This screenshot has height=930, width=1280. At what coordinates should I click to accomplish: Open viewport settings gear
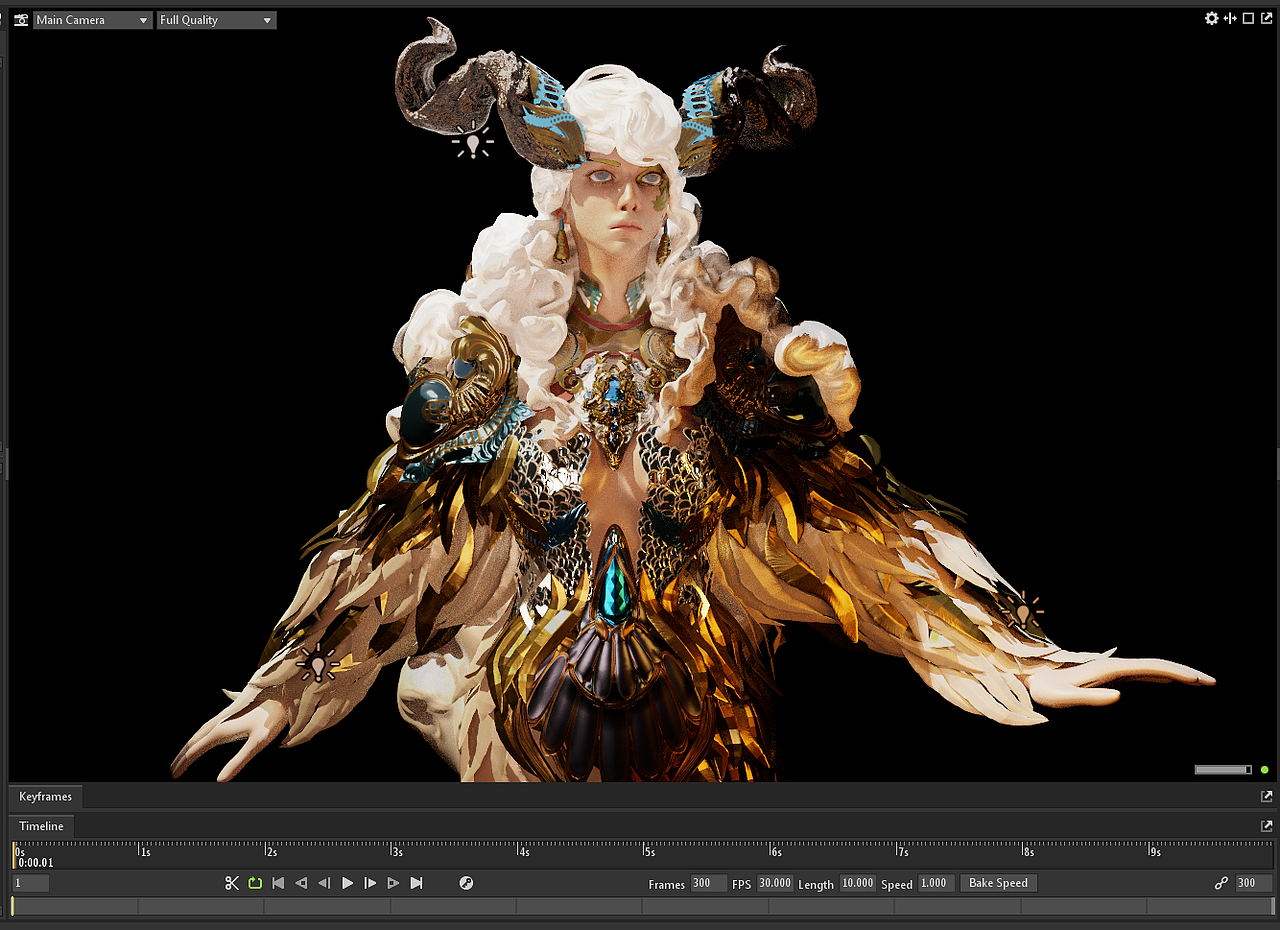(1212, 19)
